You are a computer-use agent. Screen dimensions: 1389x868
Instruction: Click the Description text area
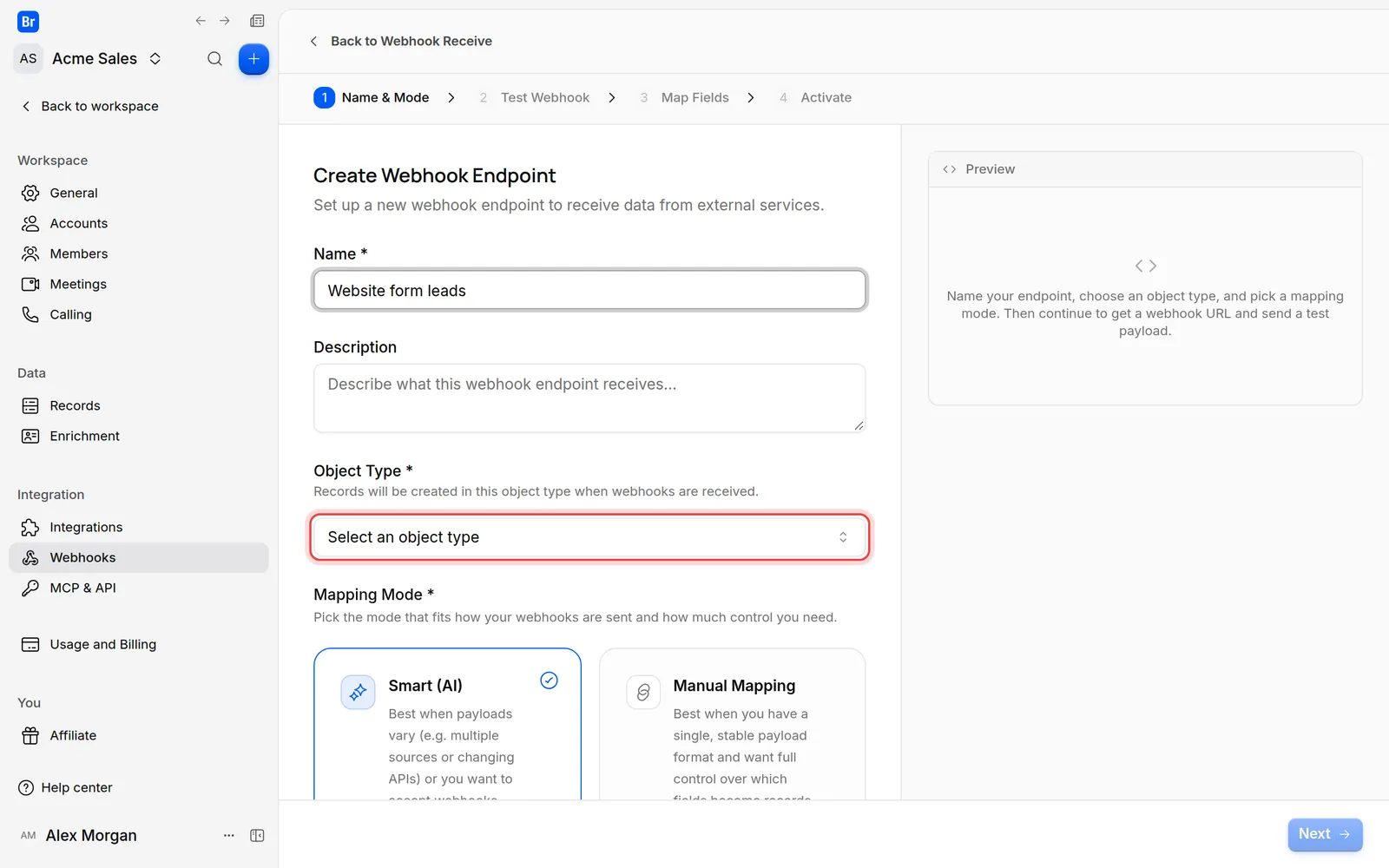pos(589,398)
